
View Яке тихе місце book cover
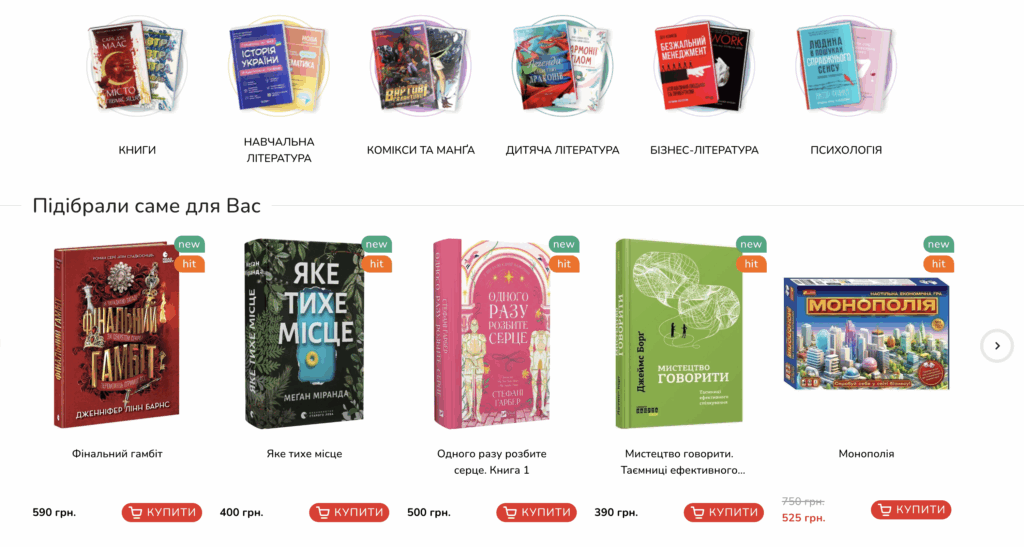(x=304, y=333)
